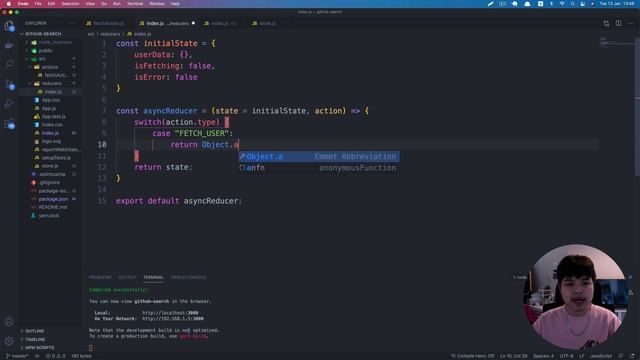
Task: Click the line and column indicator in status bar
Action: click(x=513, y=356)
